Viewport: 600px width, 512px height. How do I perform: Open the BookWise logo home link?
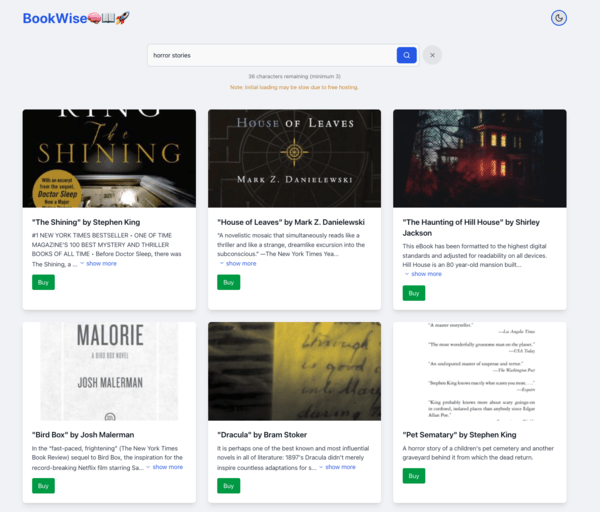tap(76, 18)
